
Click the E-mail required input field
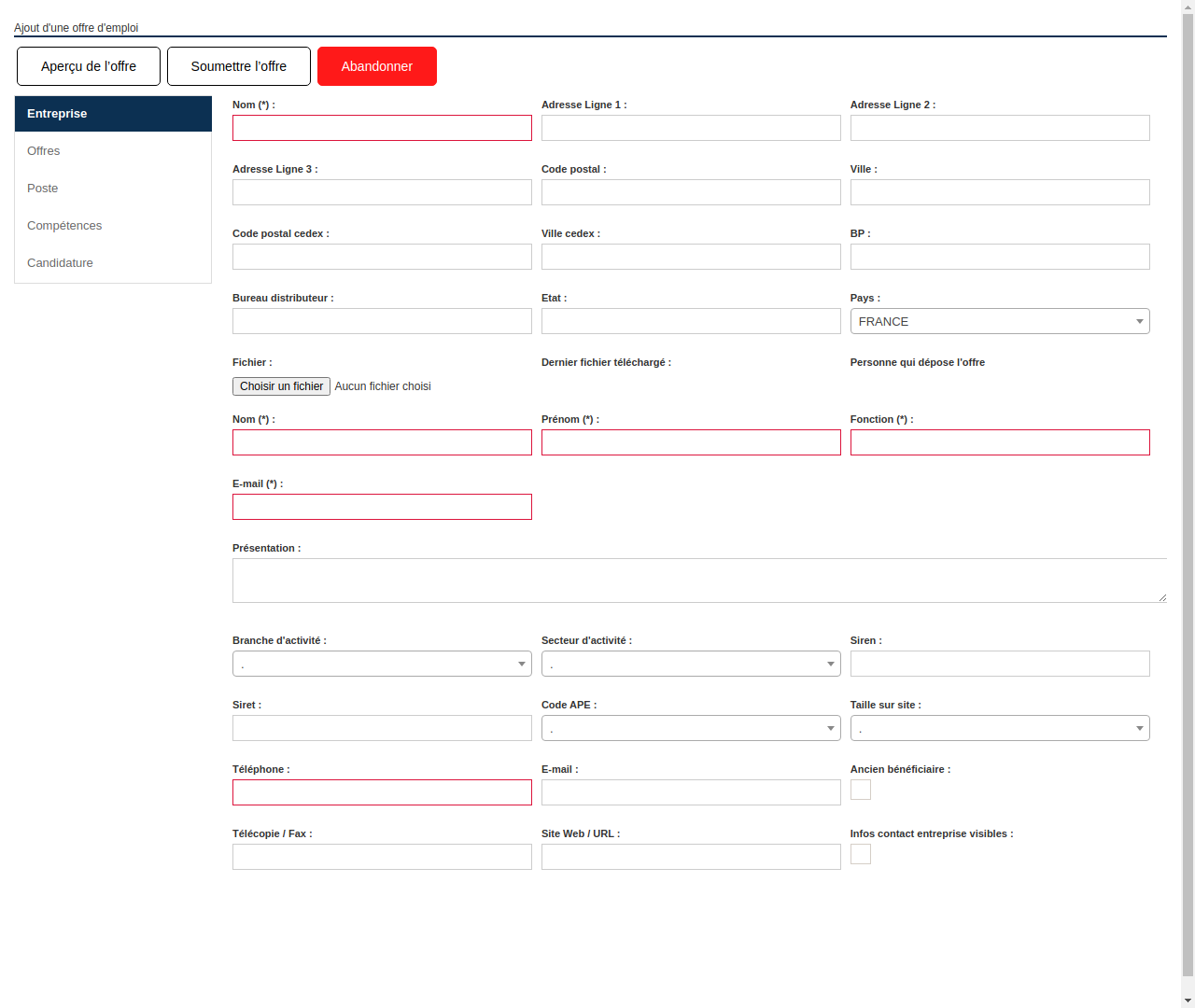pyautogui.click(x=382, y=507)
